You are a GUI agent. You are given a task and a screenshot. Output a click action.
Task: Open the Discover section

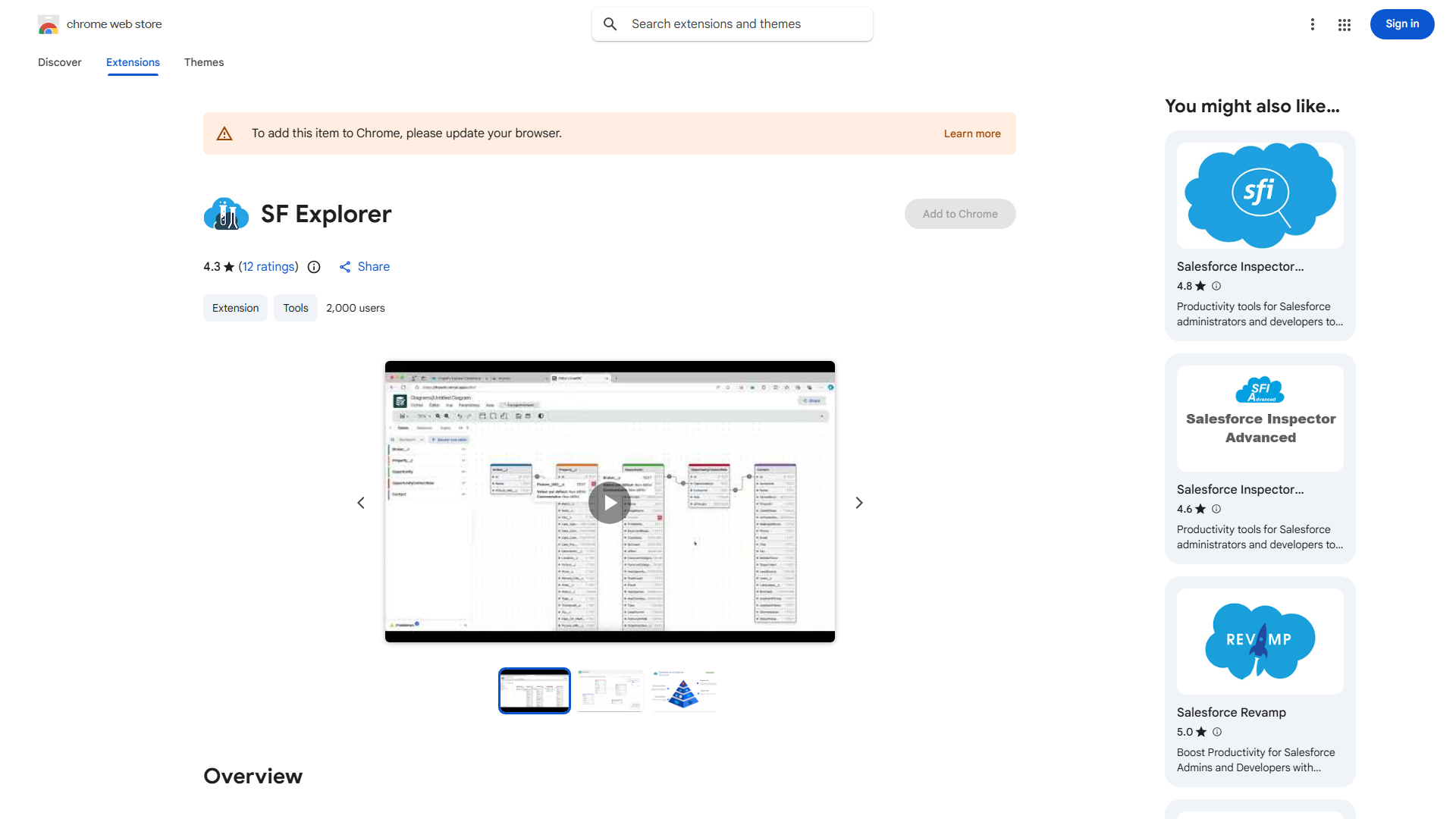[59, 62]
